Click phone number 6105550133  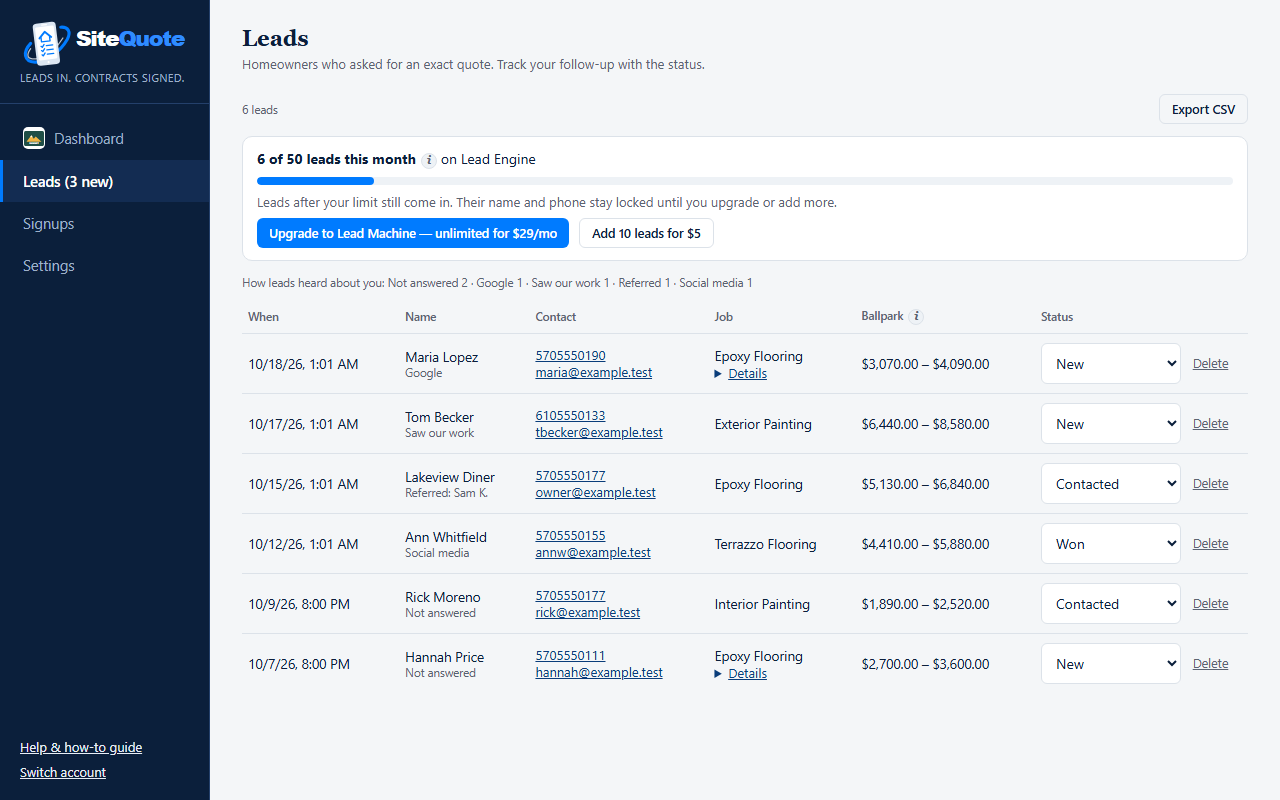click(570, 416)
